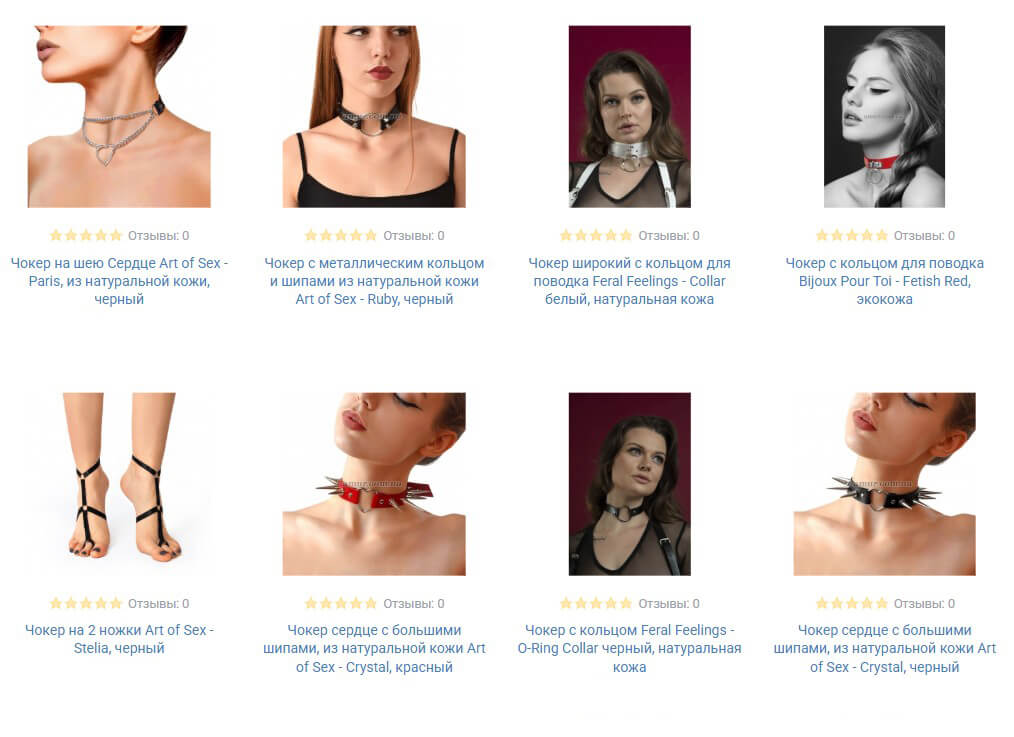Open link 'Чокер с кольцом для поводка Bijoux Pour Toi'
Screen dimensions: 1014x737
click(x=884, y=281)
